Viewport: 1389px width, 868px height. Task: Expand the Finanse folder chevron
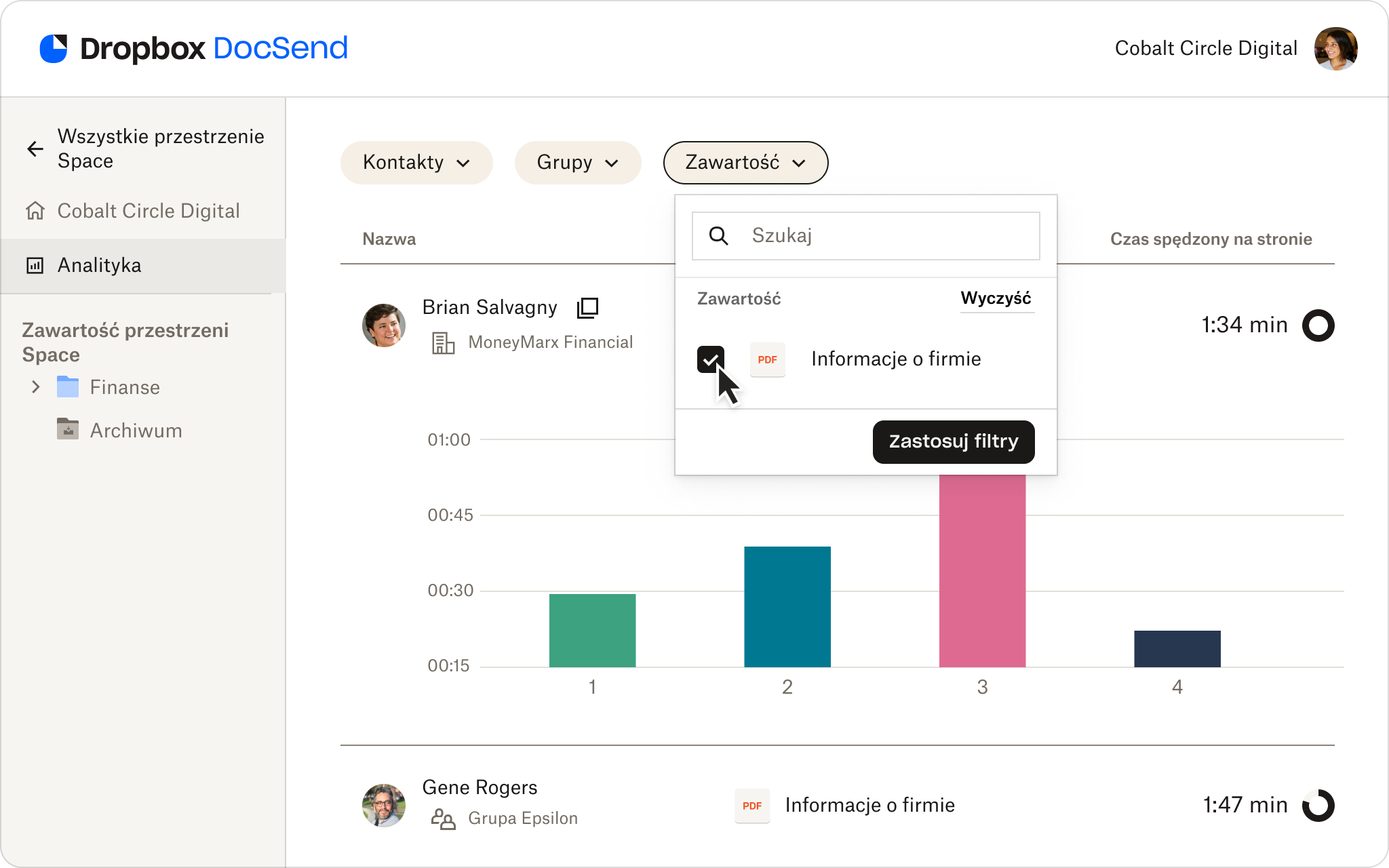pos(36,387)
